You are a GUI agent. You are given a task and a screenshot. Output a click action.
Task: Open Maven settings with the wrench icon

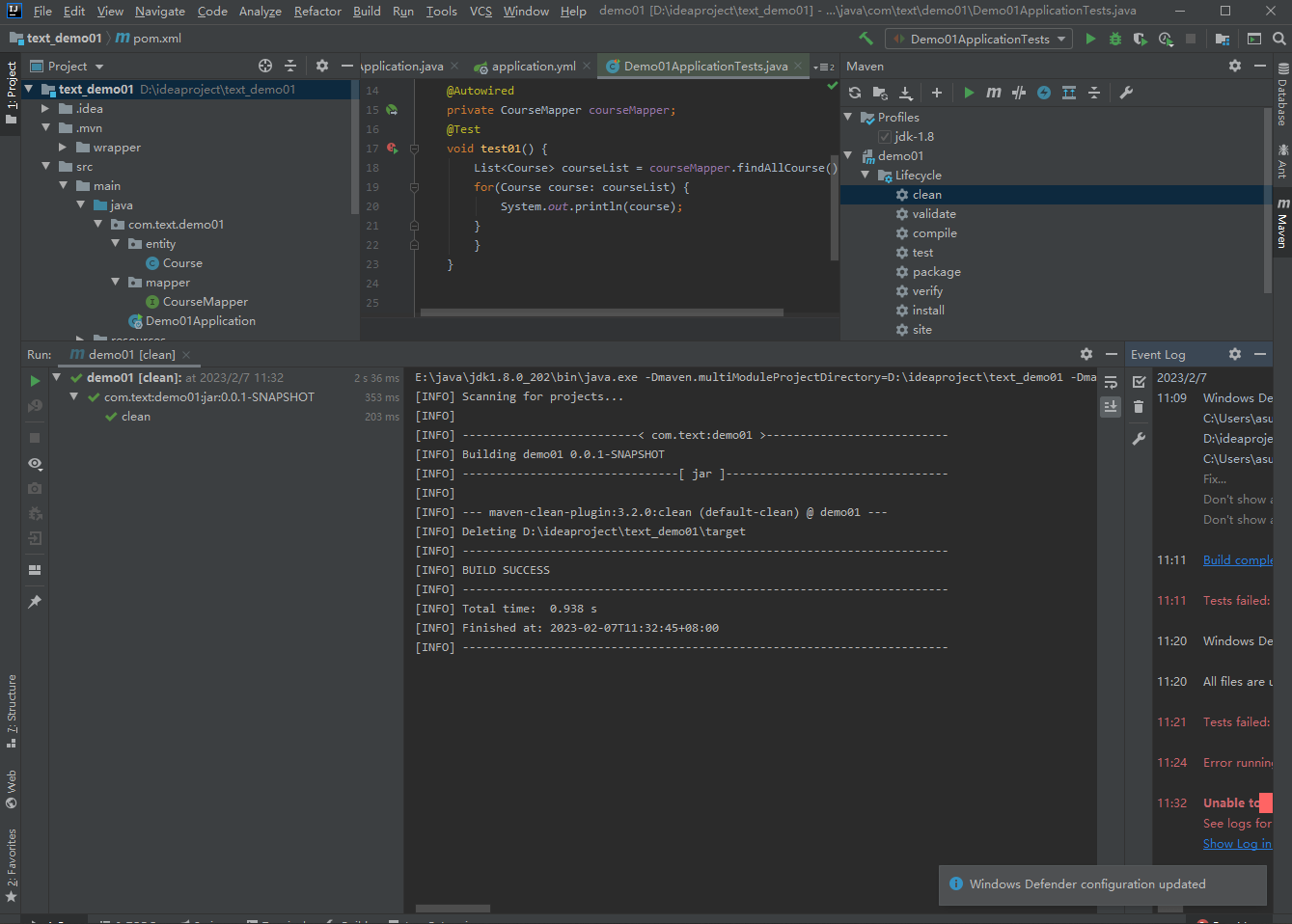point(1127,92)
